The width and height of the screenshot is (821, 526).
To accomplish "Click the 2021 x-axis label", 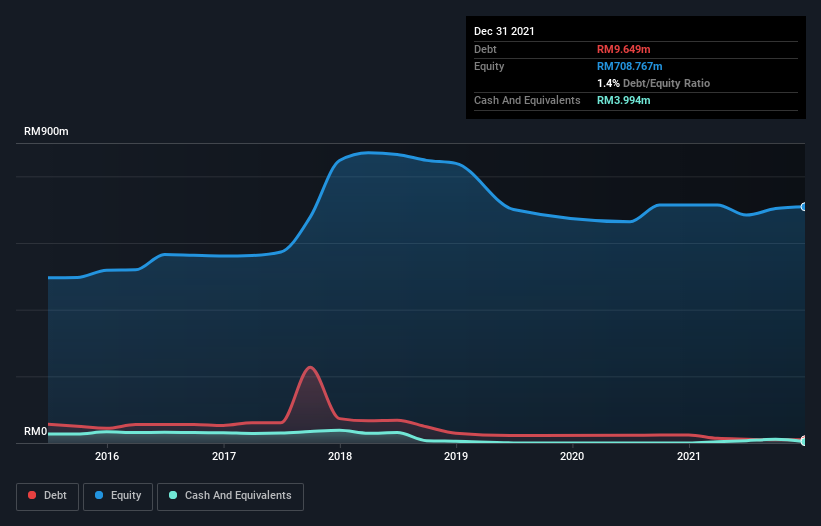I will [689, 456].
